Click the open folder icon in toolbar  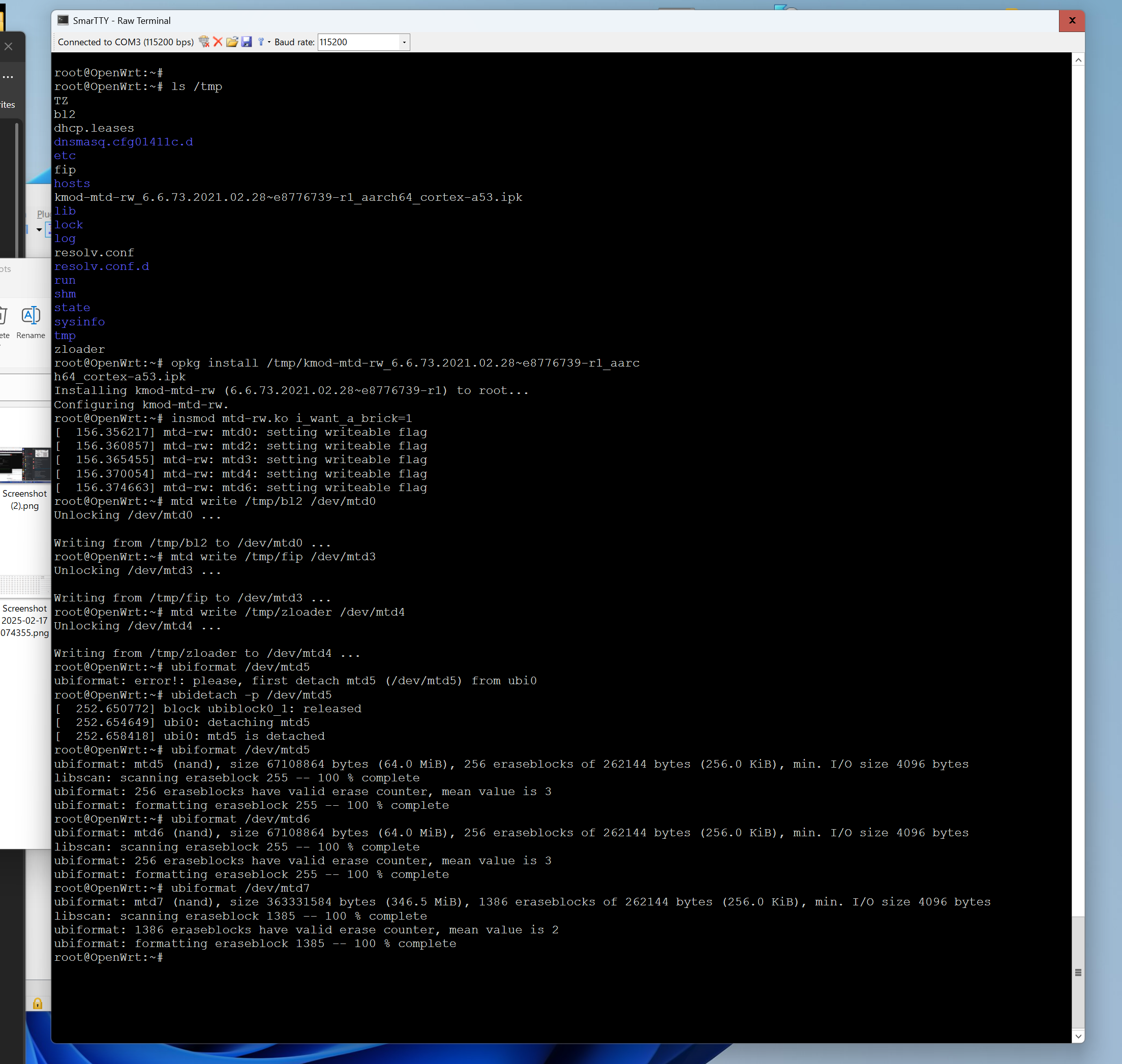click(232, 42)
